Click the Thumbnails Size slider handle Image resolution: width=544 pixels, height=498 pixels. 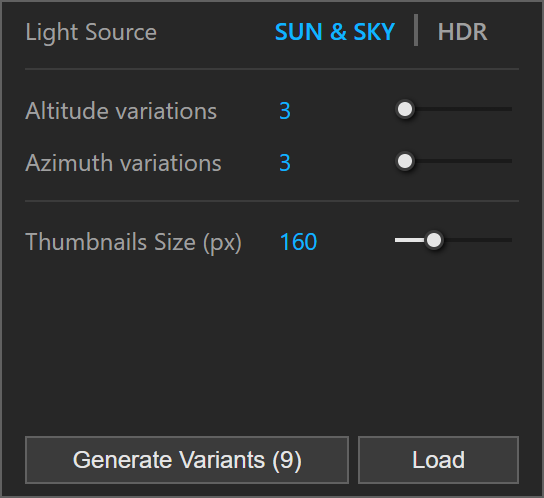tap(434, 240)
